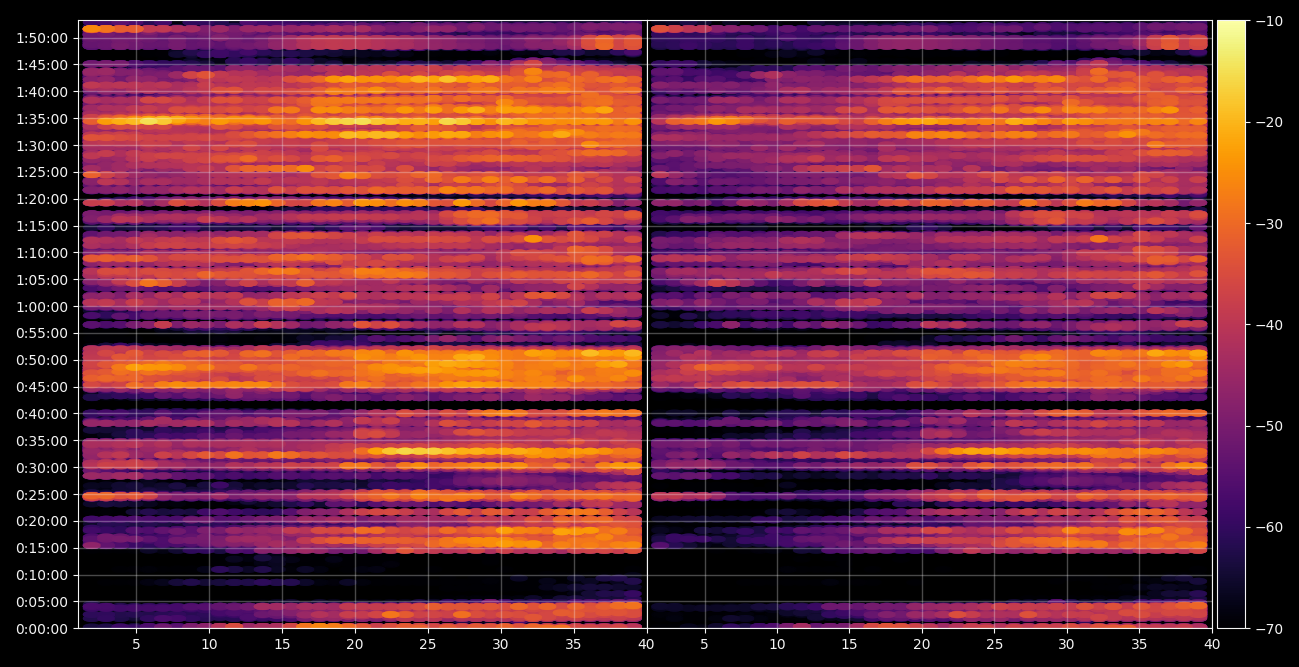The height and width of the screenshot is (667, 1299).
Task: Click x-axis label 15 of the left heatmap
Action: coord(282,645)
